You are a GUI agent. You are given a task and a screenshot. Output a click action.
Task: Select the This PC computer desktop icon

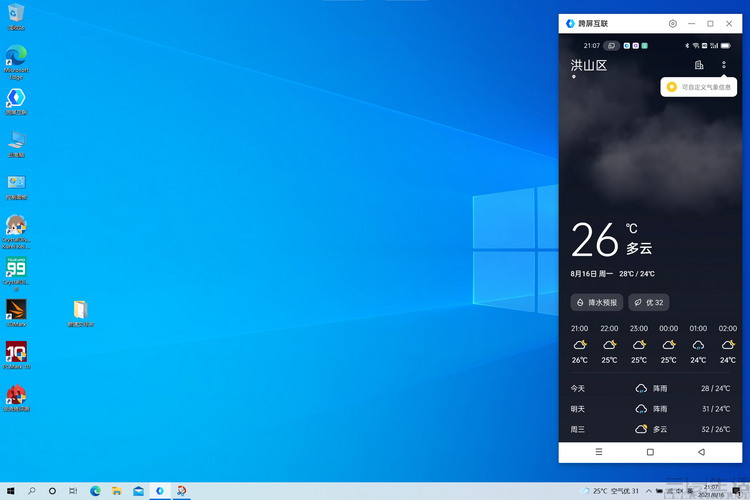pyautogui.click(x=16, y=144)
